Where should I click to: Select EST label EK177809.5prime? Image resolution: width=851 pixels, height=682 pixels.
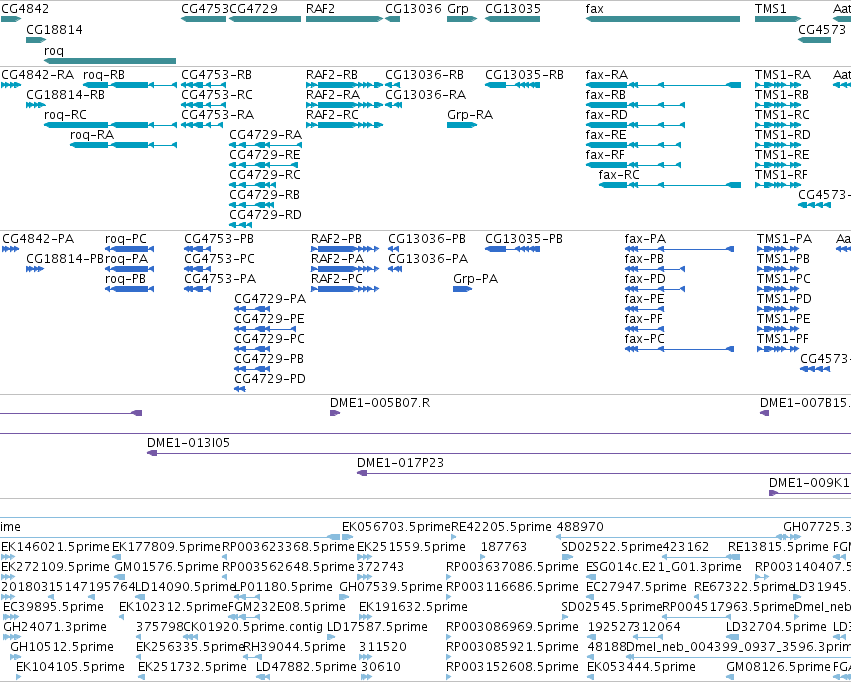[167, 547]
